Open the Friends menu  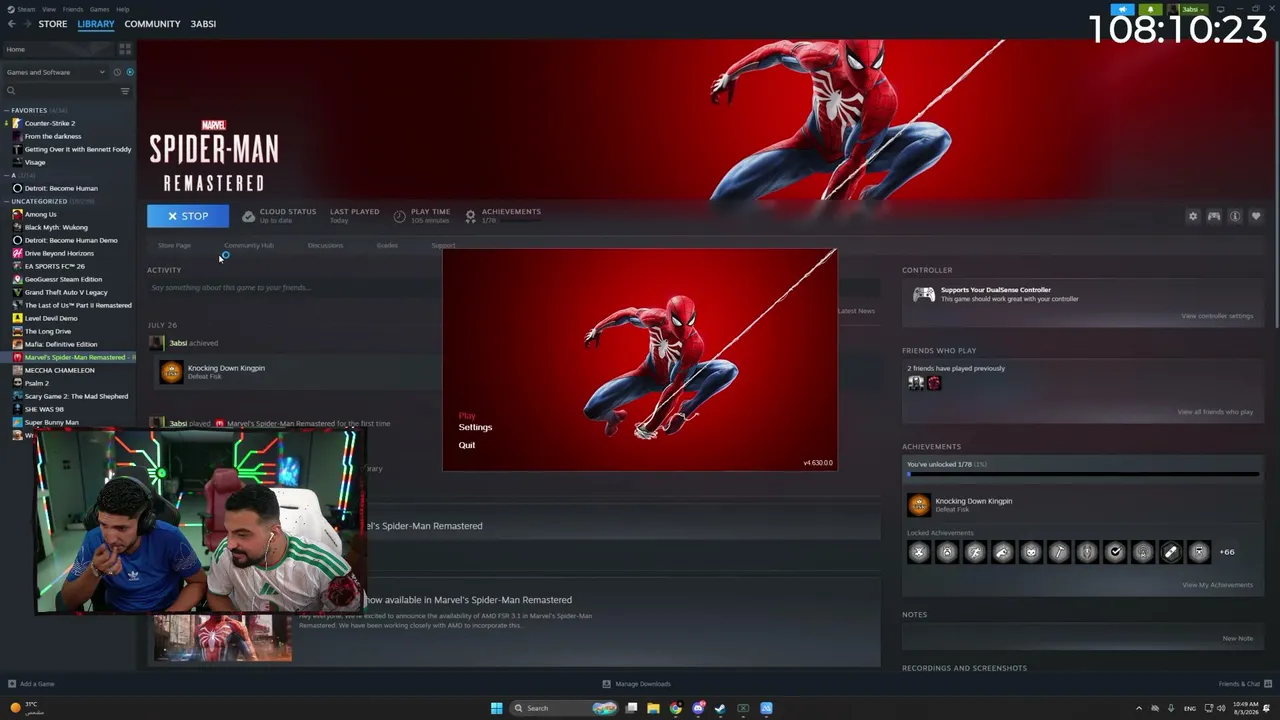click(x=73, y=9)
